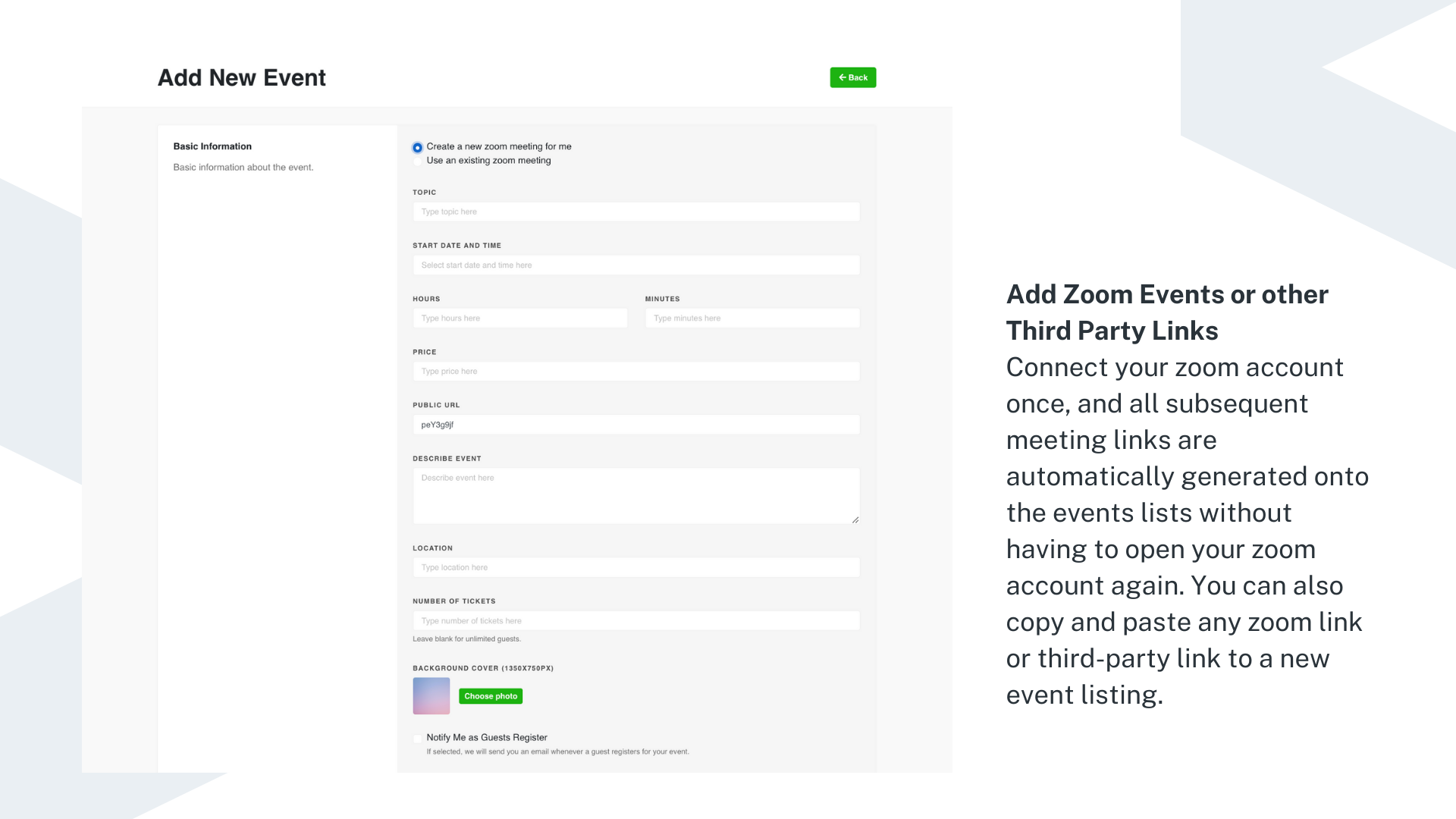Click the Back arrow icon
Screen dimensions: 1456x819
842,77
